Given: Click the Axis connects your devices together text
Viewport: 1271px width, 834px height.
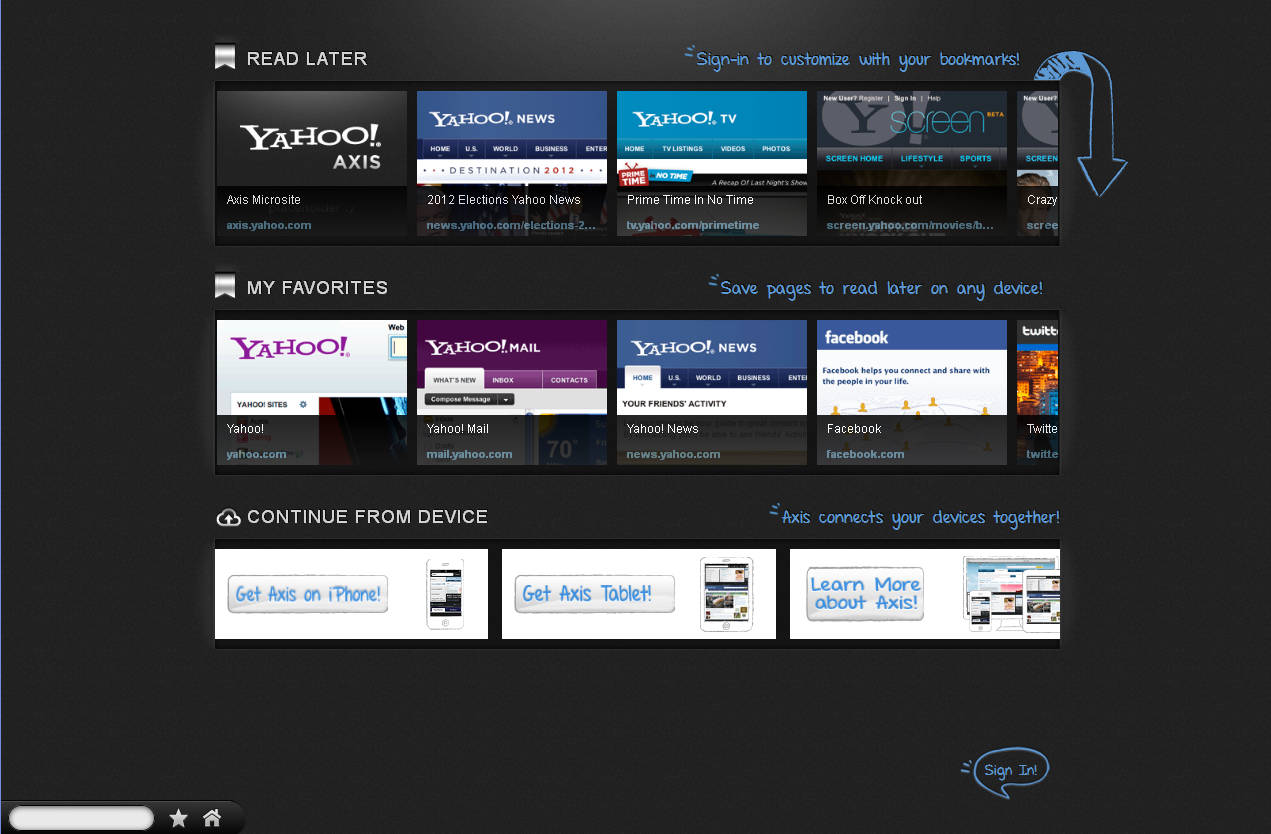Looking at the screenshot, I should (x=920, y=517).
